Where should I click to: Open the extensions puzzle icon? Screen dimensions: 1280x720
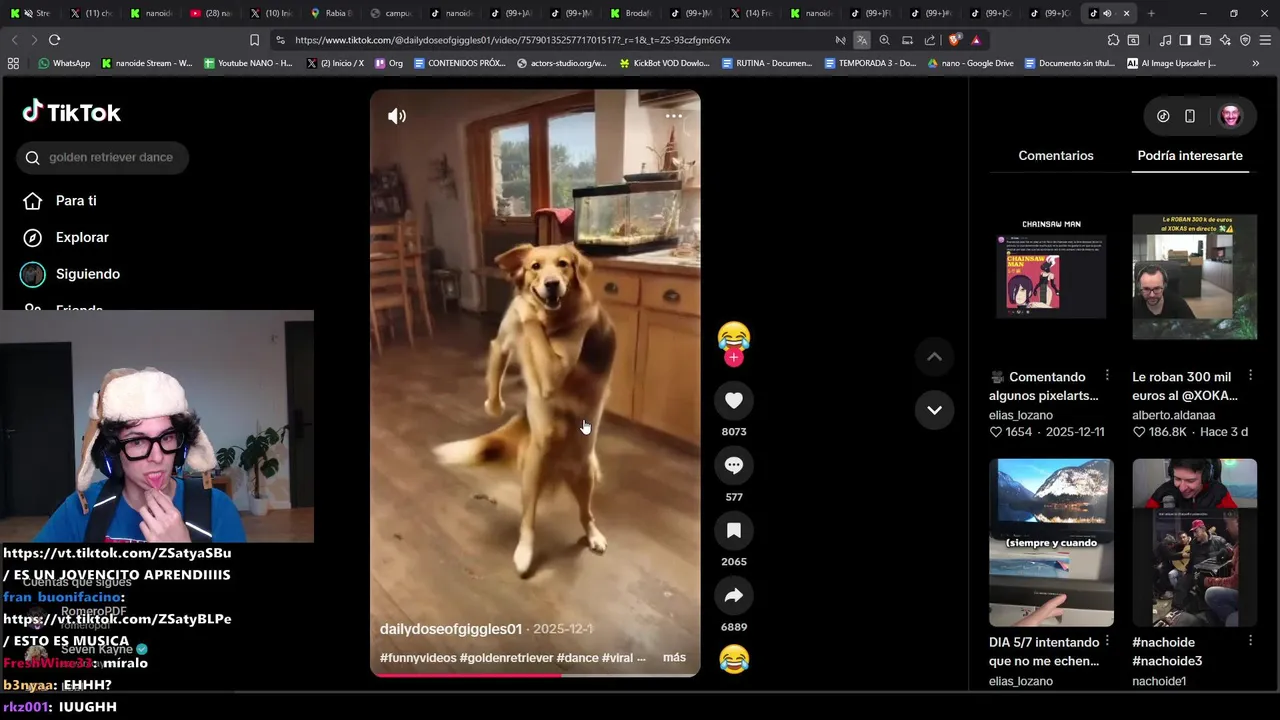pos(1113,40)
